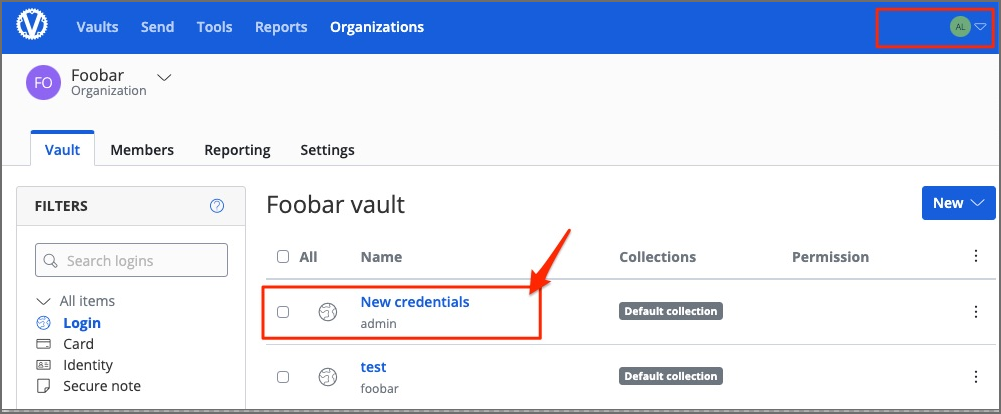Screen dimensions: 1001x414
Task: Check the All items select checkbox
Action: (x=283, y=257)
